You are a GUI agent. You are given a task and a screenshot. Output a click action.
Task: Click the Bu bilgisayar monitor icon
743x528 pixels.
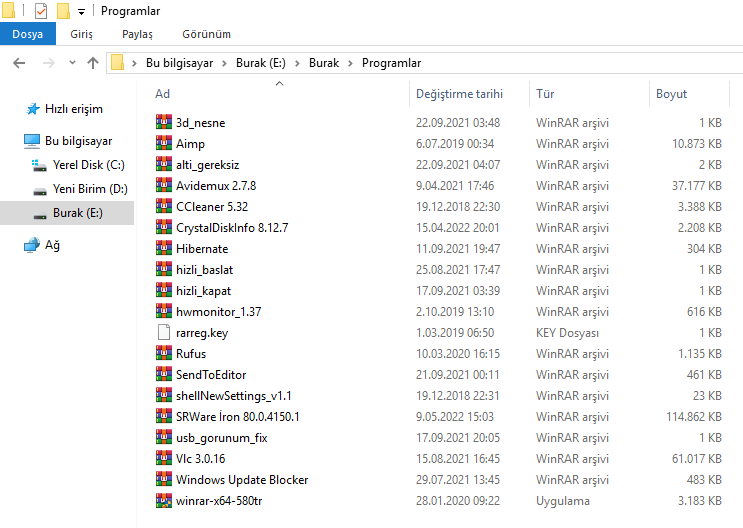coord(32,141)
